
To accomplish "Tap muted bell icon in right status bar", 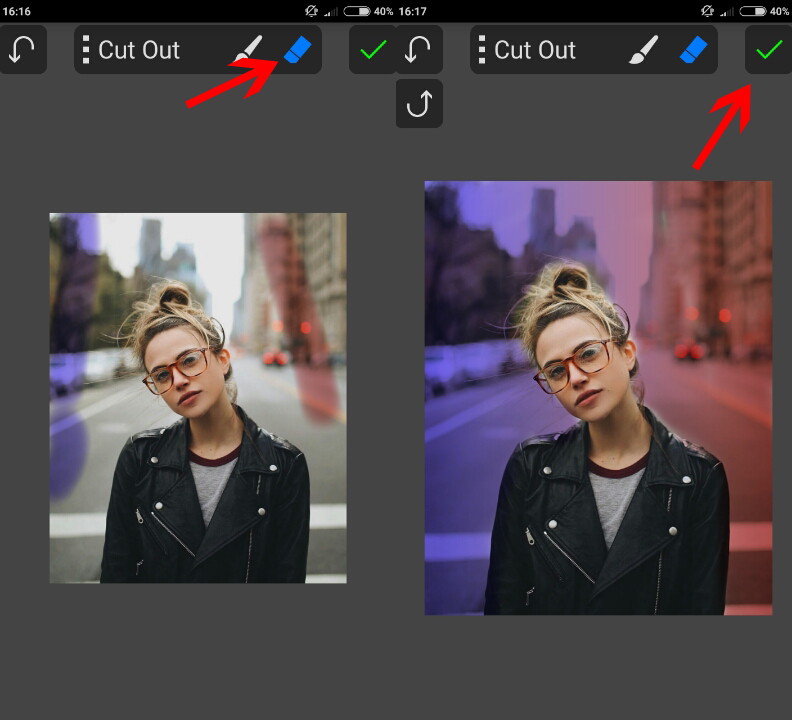I will click(x=708, y=11).
